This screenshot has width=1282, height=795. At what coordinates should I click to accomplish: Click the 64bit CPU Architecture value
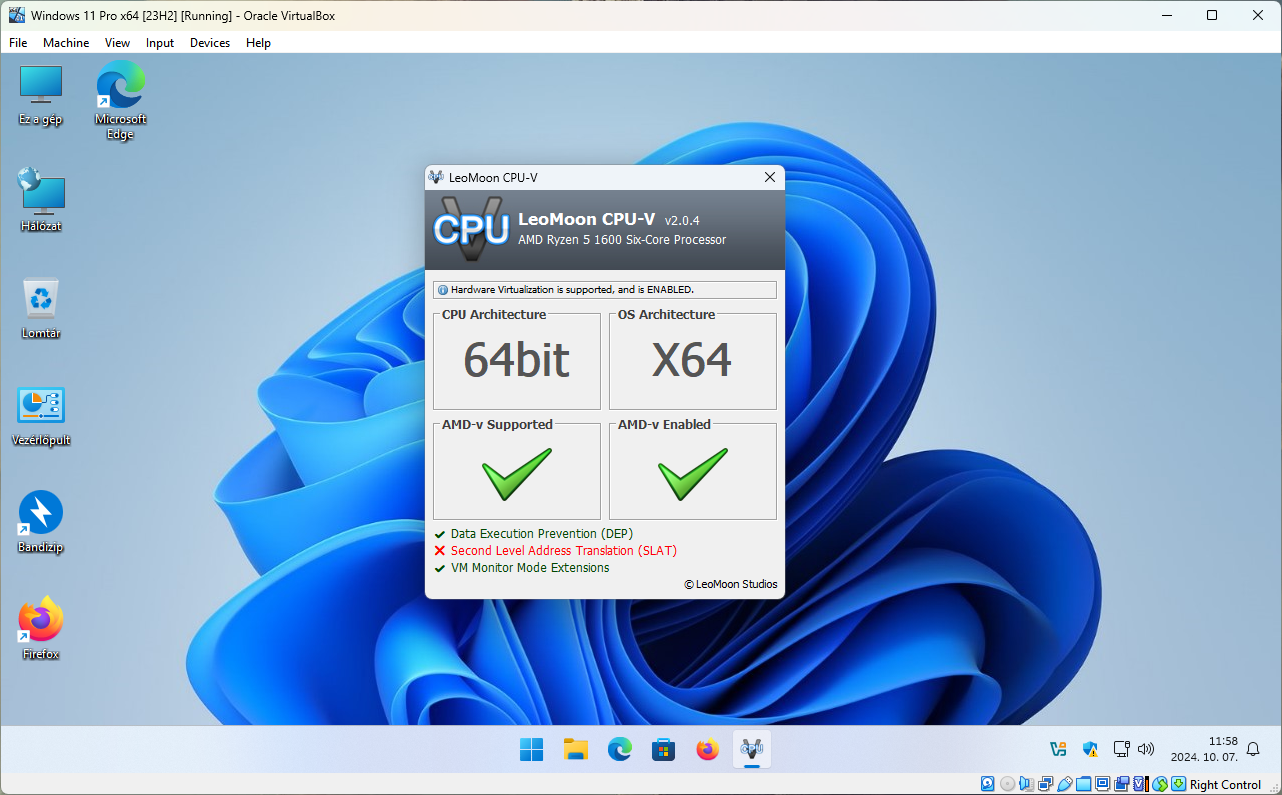pyautogui.click(x=517, y=360)
